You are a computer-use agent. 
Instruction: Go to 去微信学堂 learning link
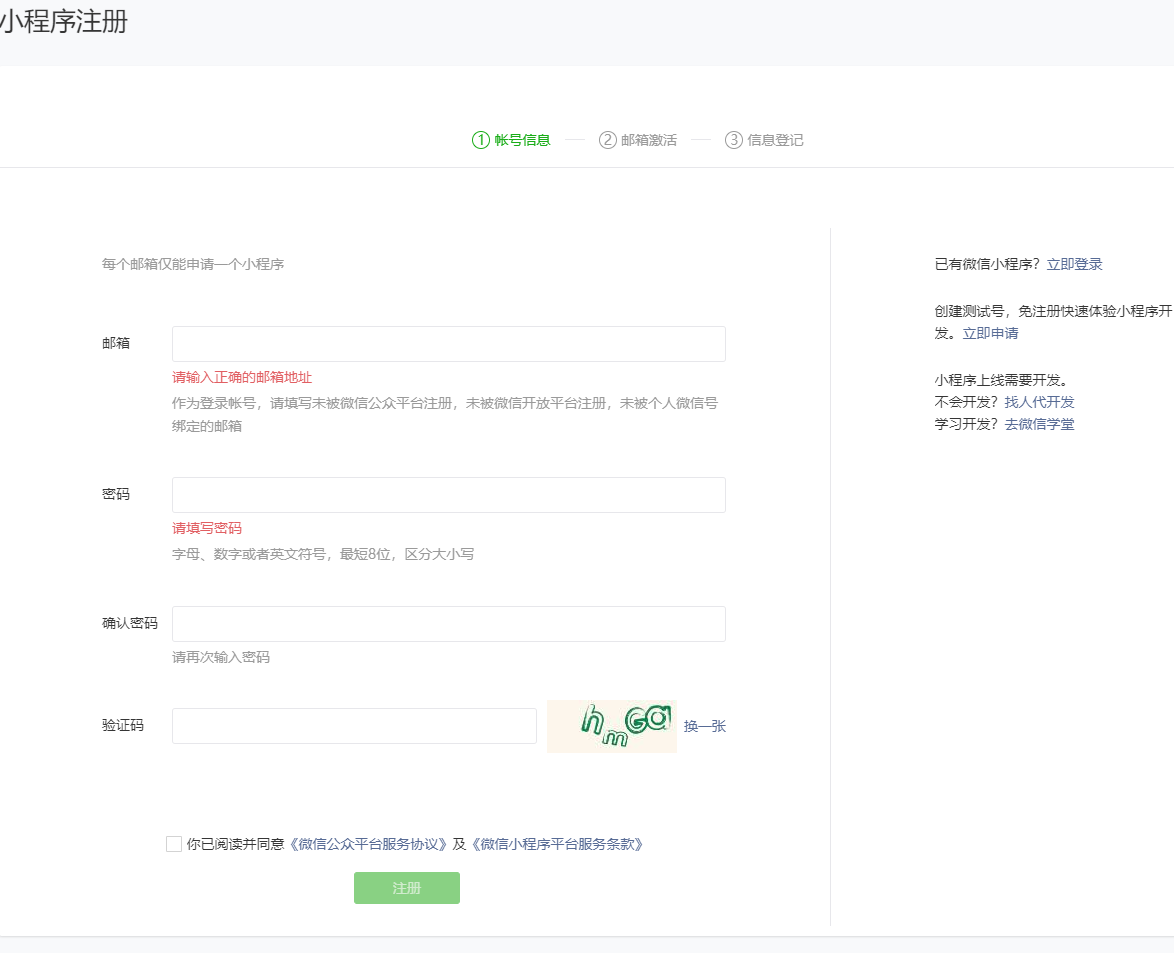pos(1039,424)
